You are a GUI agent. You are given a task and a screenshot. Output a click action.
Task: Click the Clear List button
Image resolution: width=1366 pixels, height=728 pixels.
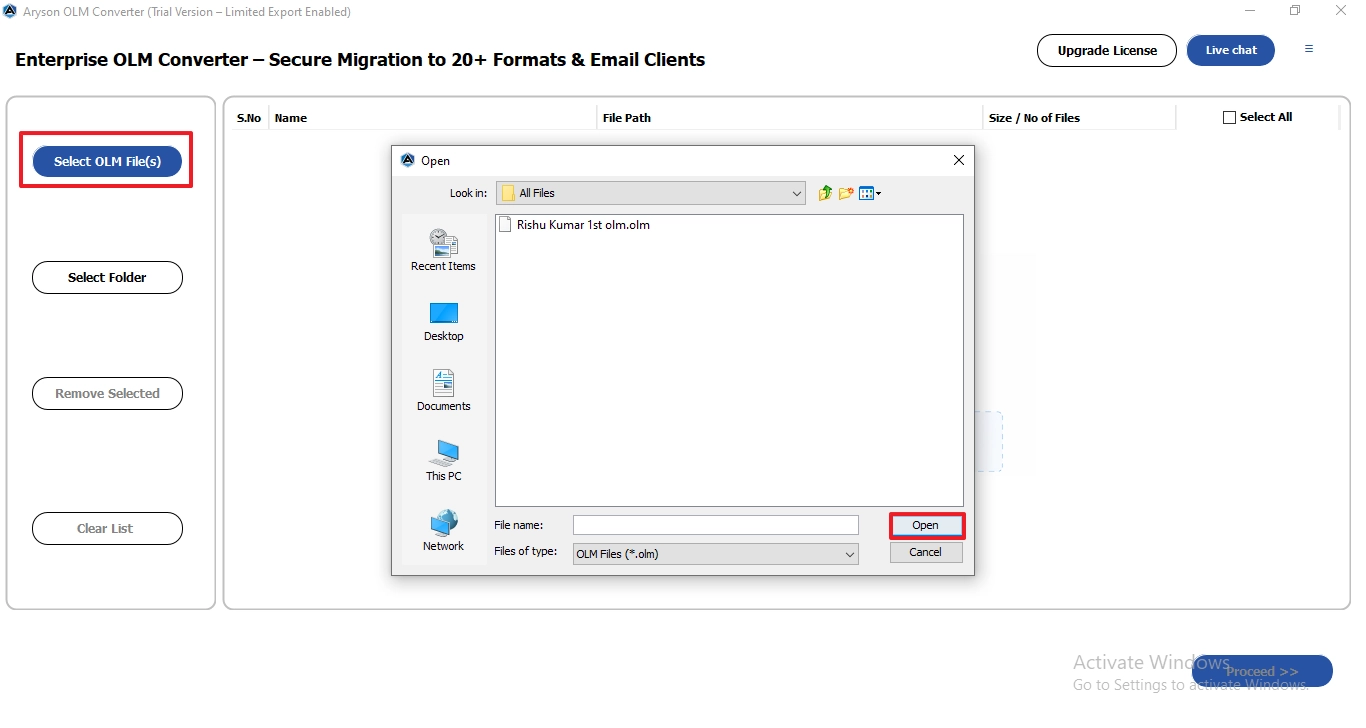(107, 528)
